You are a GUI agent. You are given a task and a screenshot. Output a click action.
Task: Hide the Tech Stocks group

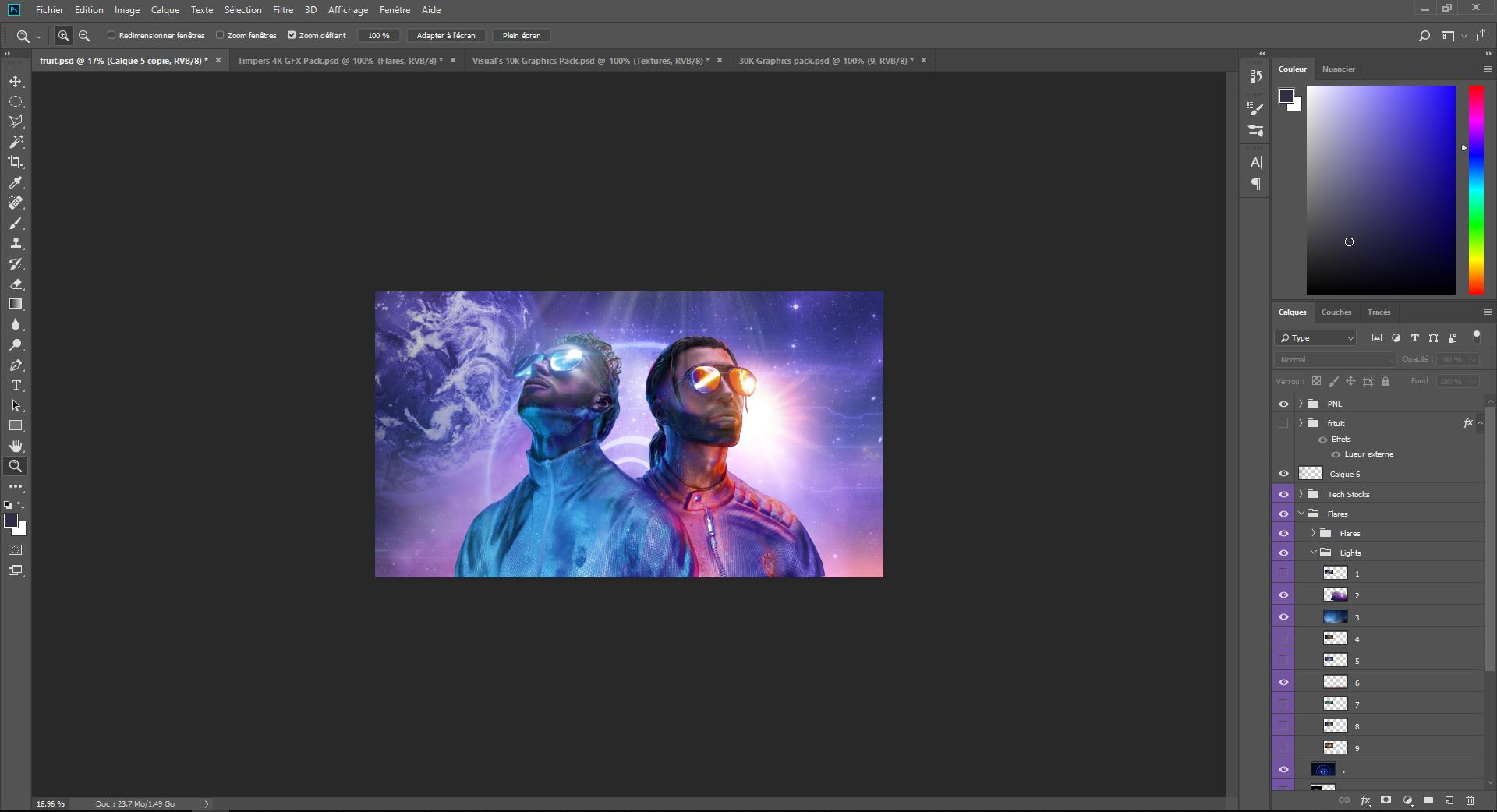point(1283,494)
